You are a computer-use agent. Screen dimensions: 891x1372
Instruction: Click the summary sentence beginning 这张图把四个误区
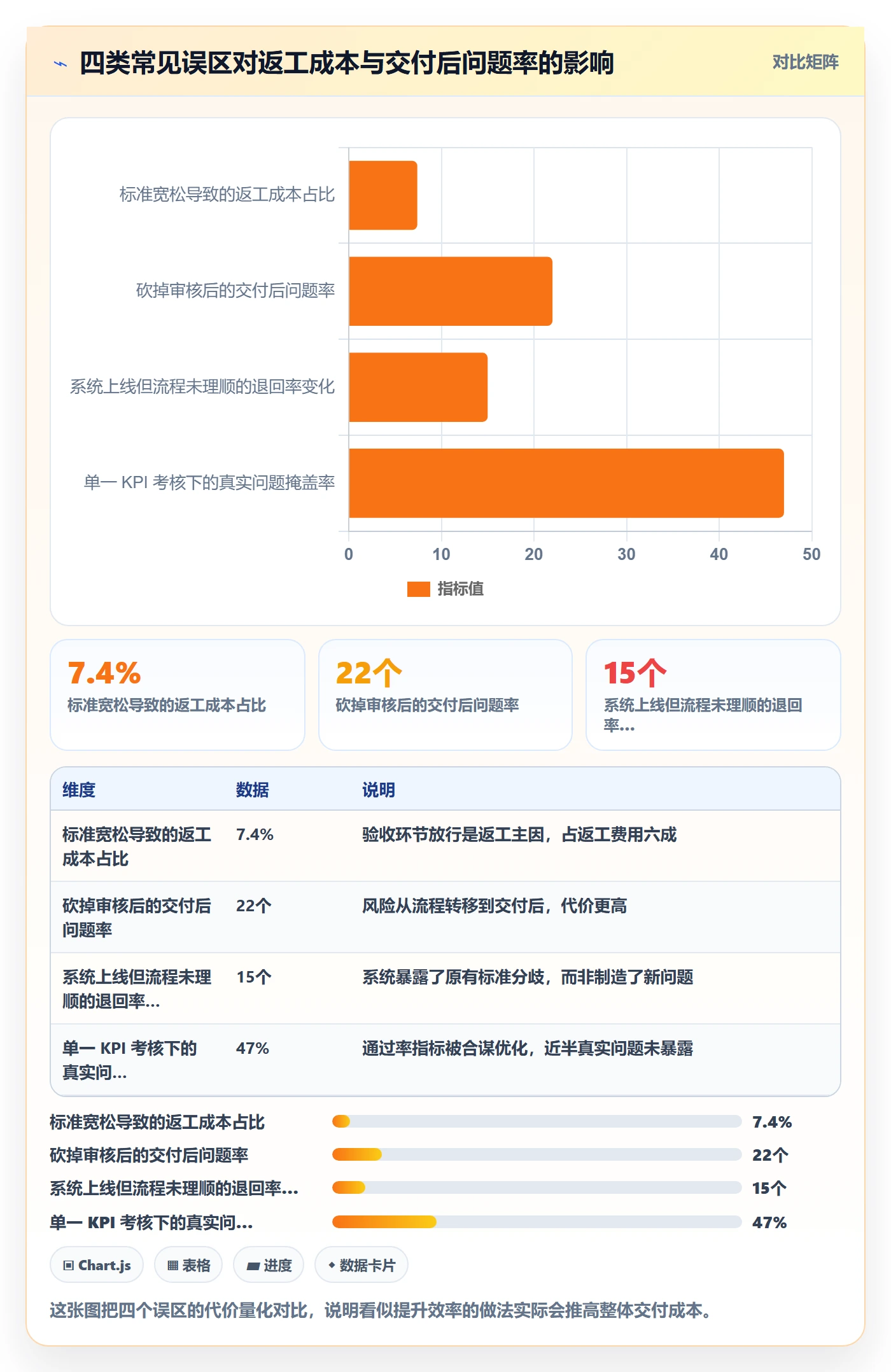(x=381, y=1311)
